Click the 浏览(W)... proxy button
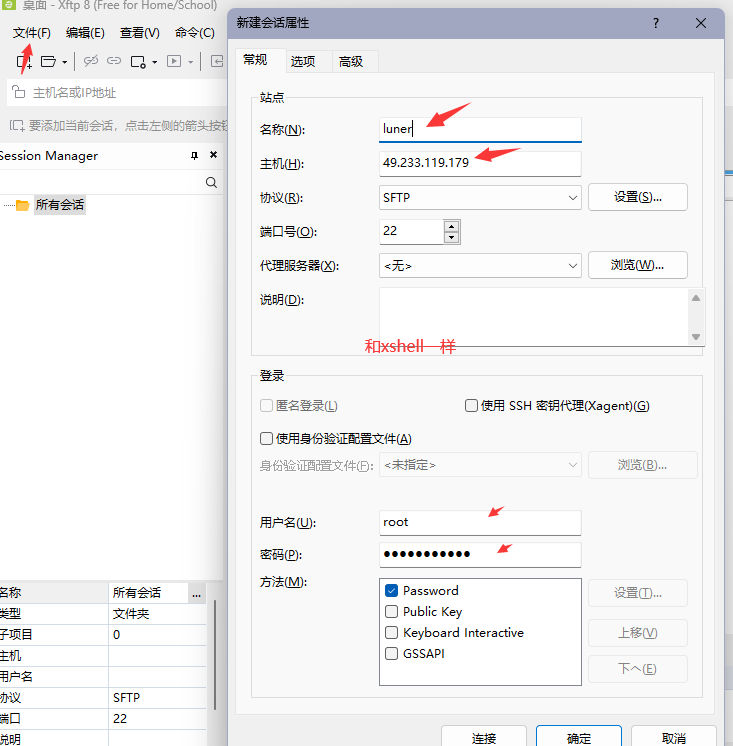Image resolution: width=733 pixels, height=746 pixels. (637, 265)
